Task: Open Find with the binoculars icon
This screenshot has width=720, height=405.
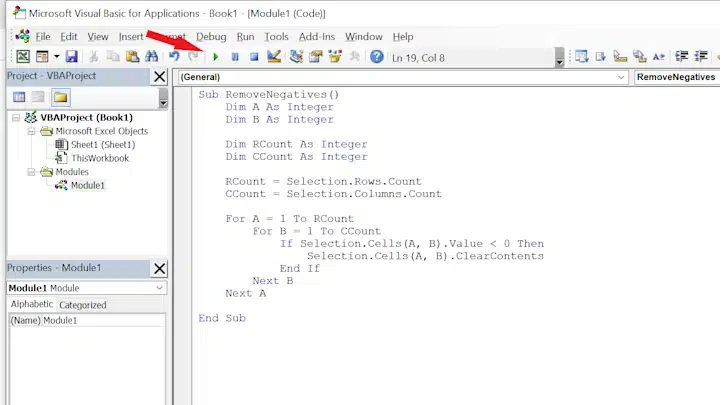Action: 152,56
